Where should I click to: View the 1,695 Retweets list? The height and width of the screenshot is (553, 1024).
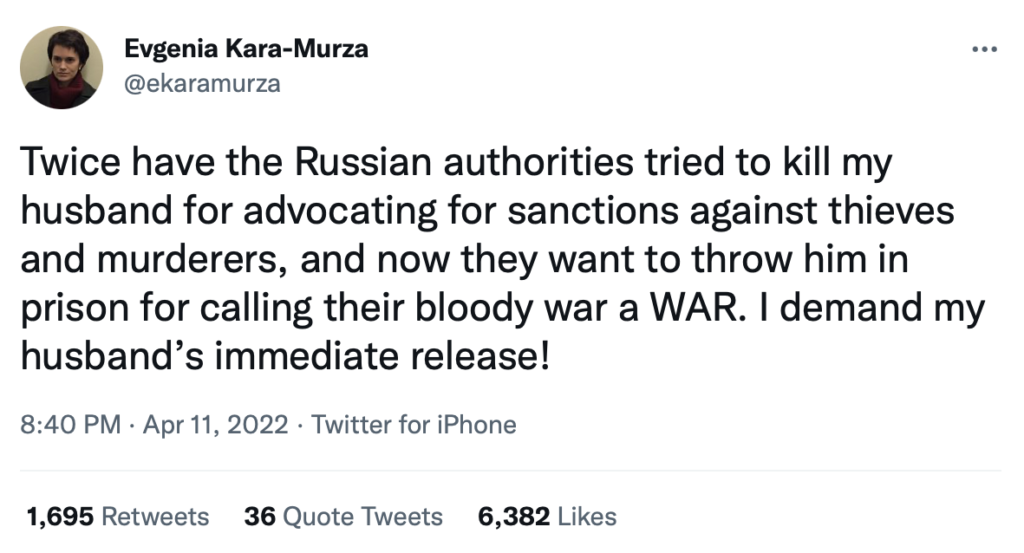point(118,516)
